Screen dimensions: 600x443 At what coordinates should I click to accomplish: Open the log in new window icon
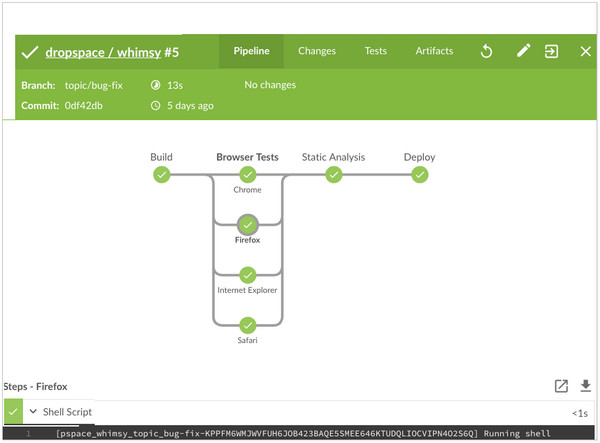click(x=561, y=386)
